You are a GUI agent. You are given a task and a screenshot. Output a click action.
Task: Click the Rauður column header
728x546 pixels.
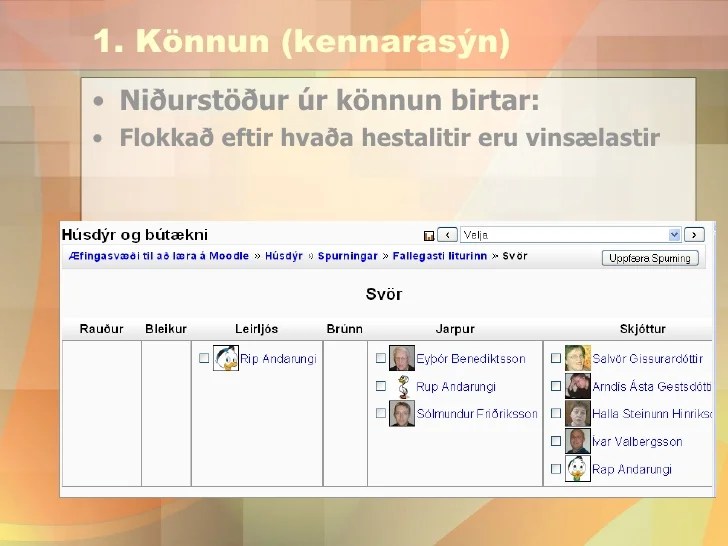pos(101,329)
